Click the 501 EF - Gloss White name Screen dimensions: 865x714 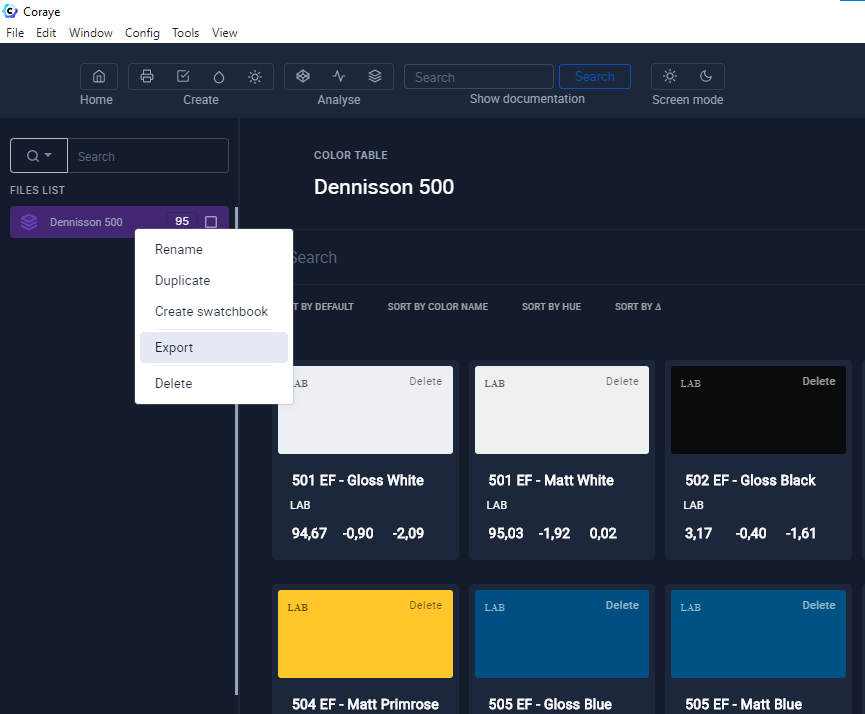(357, 481)
